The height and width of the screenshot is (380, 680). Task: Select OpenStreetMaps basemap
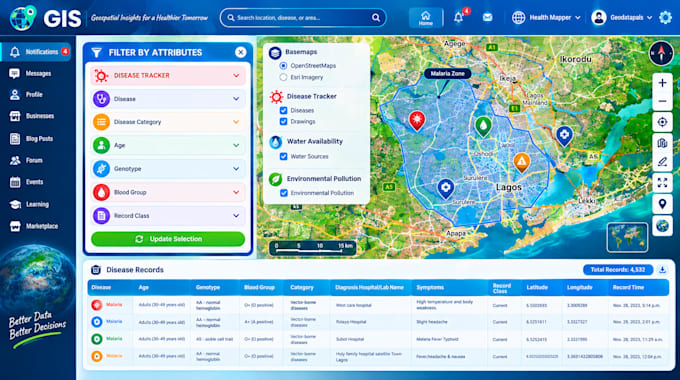[283, 66]
